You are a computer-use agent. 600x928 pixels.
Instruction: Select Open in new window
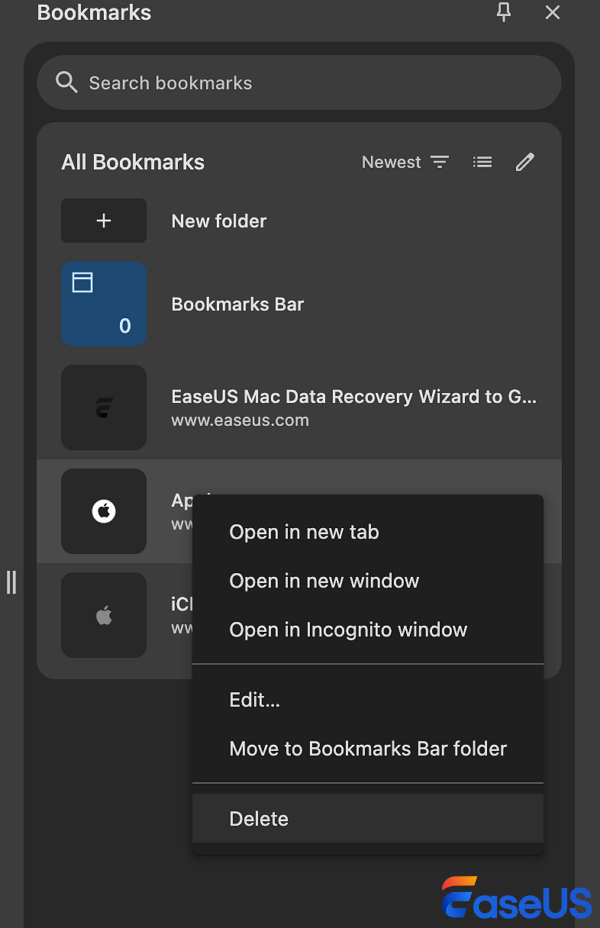click(x=324, y=581)
